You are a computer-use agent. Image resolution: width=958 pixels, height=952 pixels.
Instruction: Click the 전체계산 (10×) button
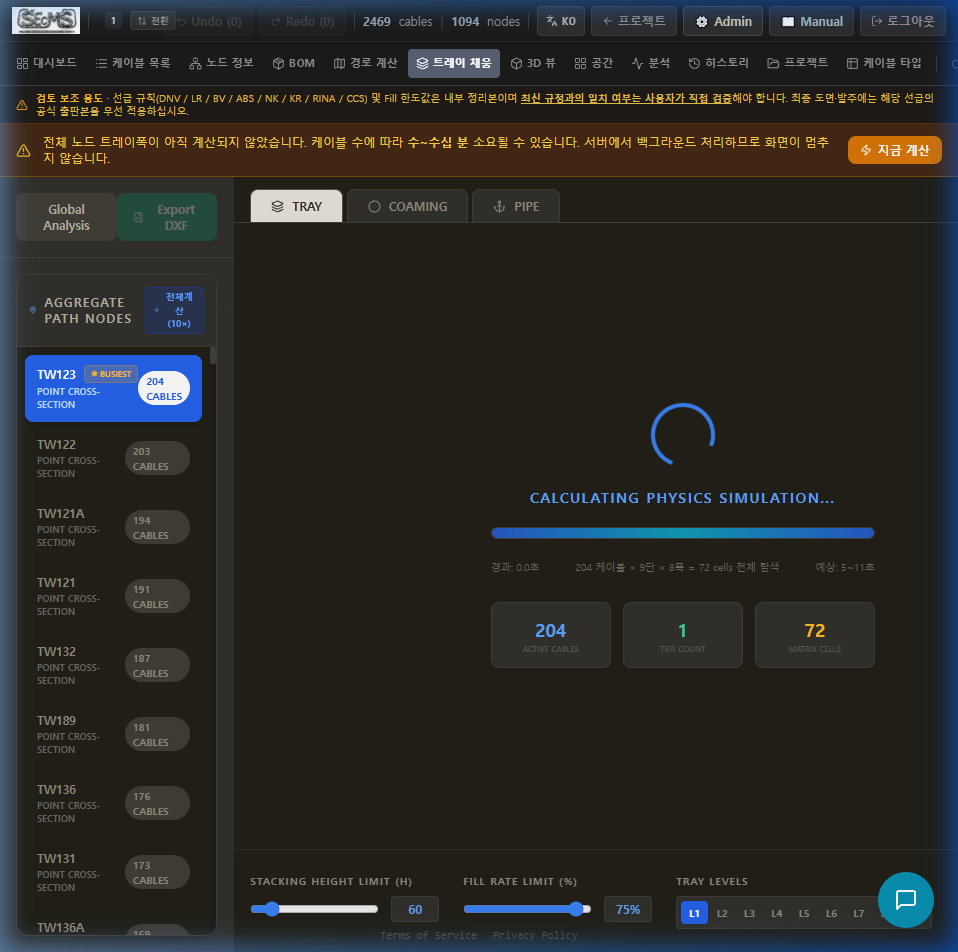click(174, 310)
